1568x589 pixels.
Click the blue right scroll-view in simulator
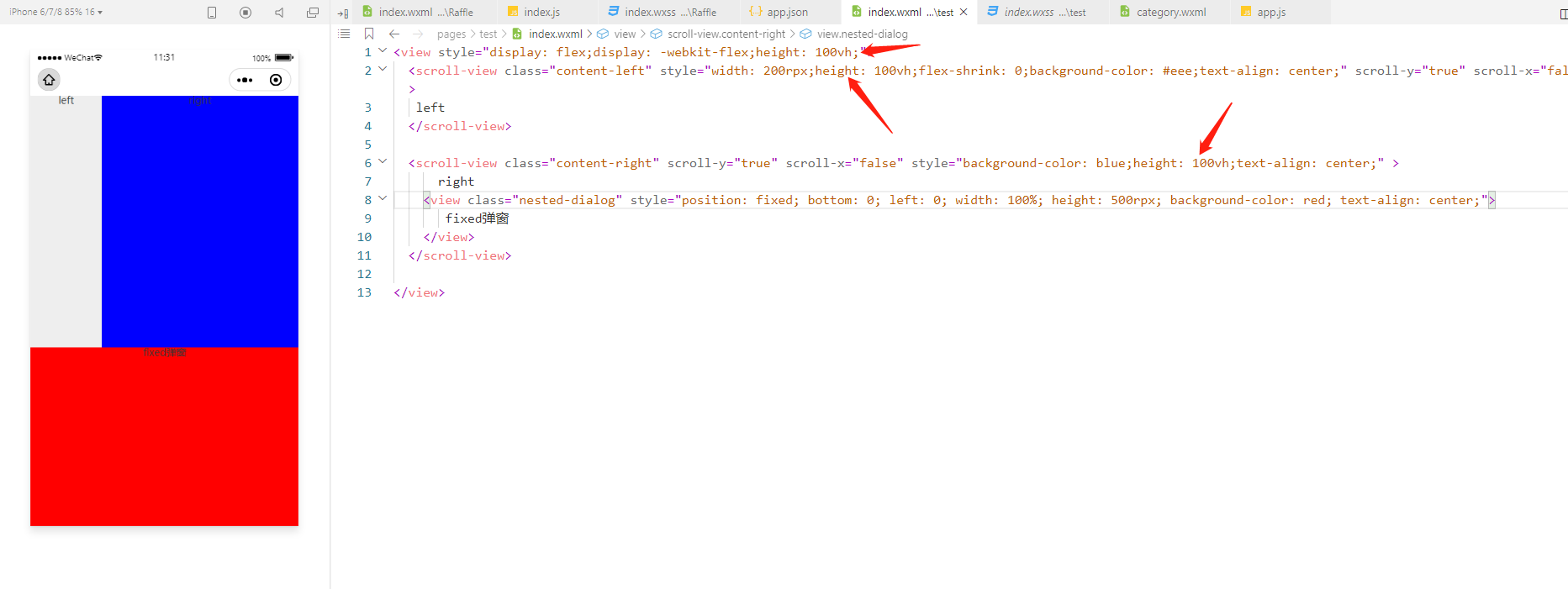(200, 221)
